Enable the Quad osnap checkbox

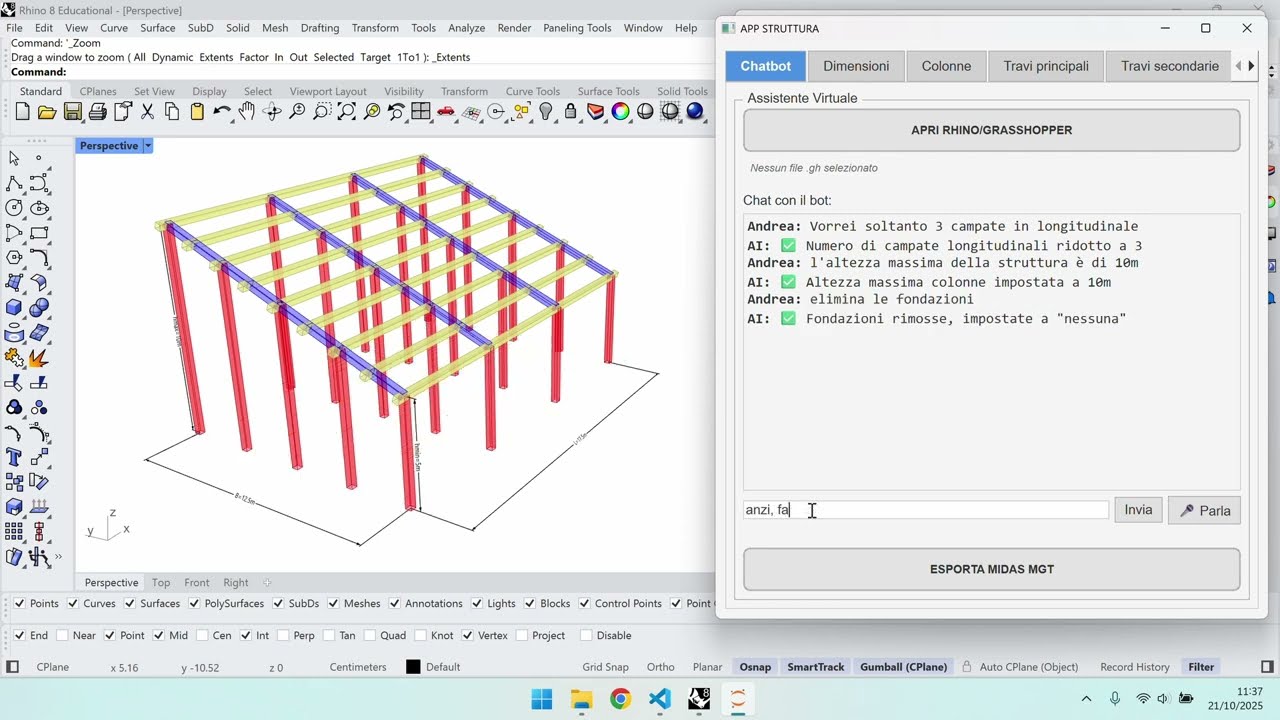click(x=370, y=635)
